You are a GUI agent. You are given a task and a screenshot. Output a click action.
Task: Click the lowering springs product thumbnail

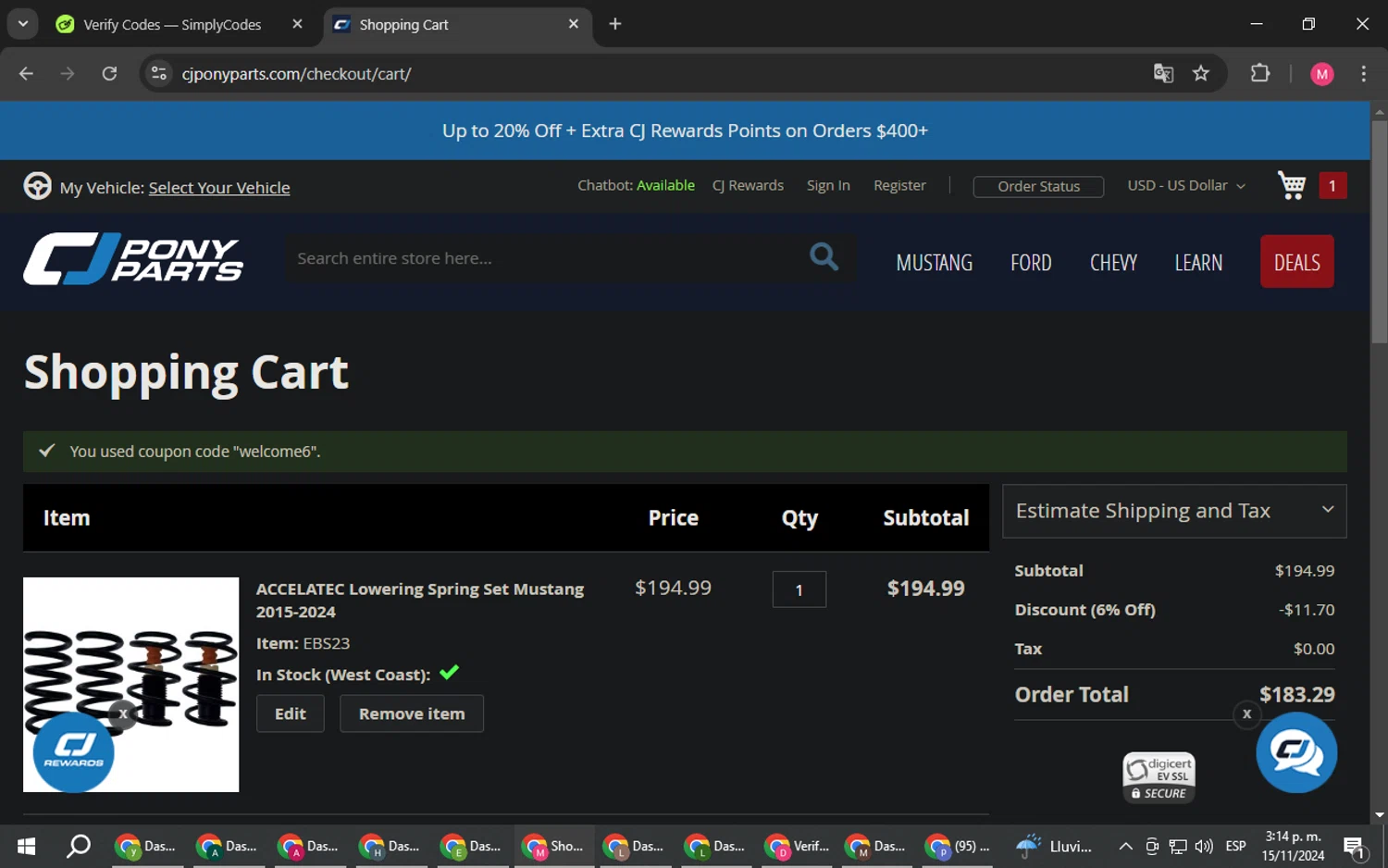(130, 685)
